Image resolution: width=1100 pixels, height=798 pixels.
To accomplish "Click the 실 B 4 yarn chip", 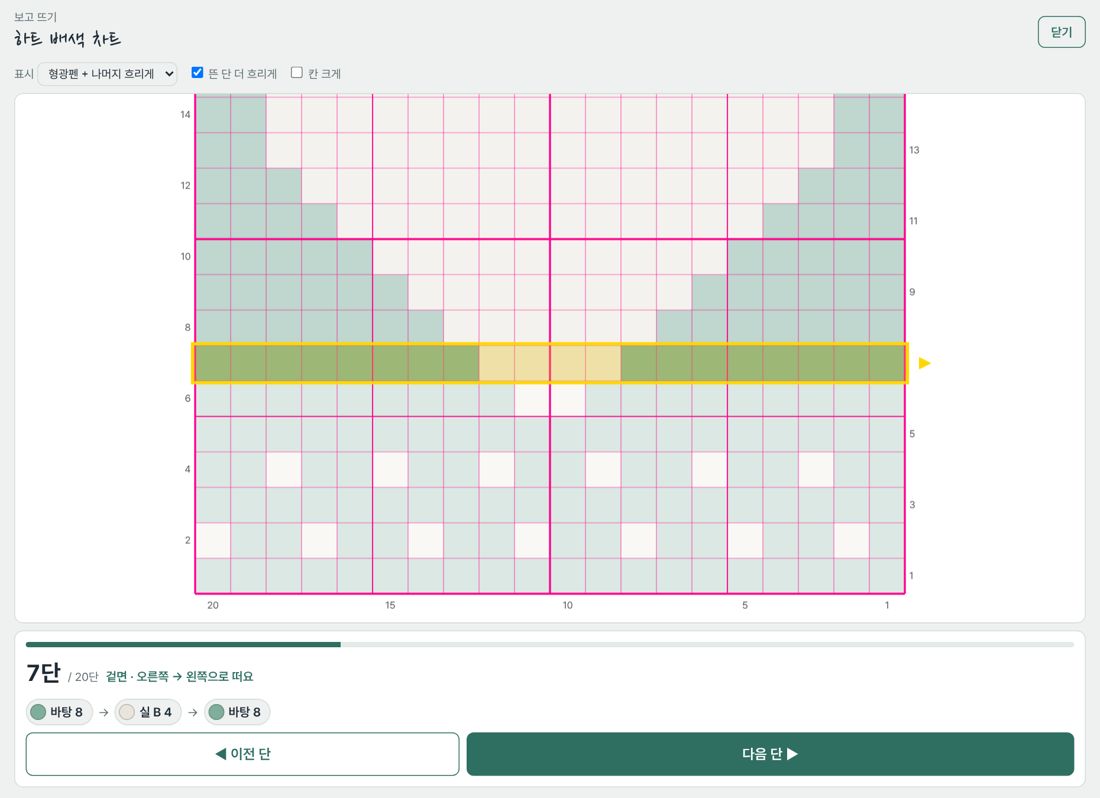I will coord(147,712).
